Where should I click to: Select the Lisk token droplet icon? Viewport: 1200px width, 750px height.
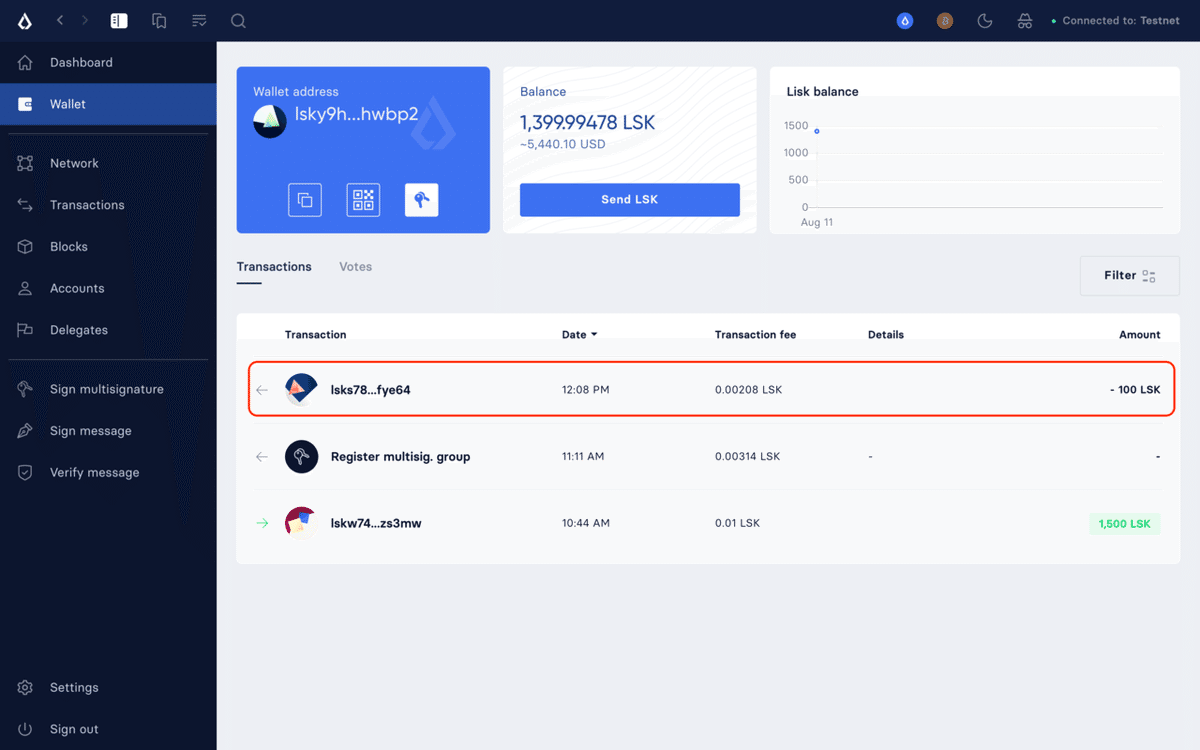point(905,20)
